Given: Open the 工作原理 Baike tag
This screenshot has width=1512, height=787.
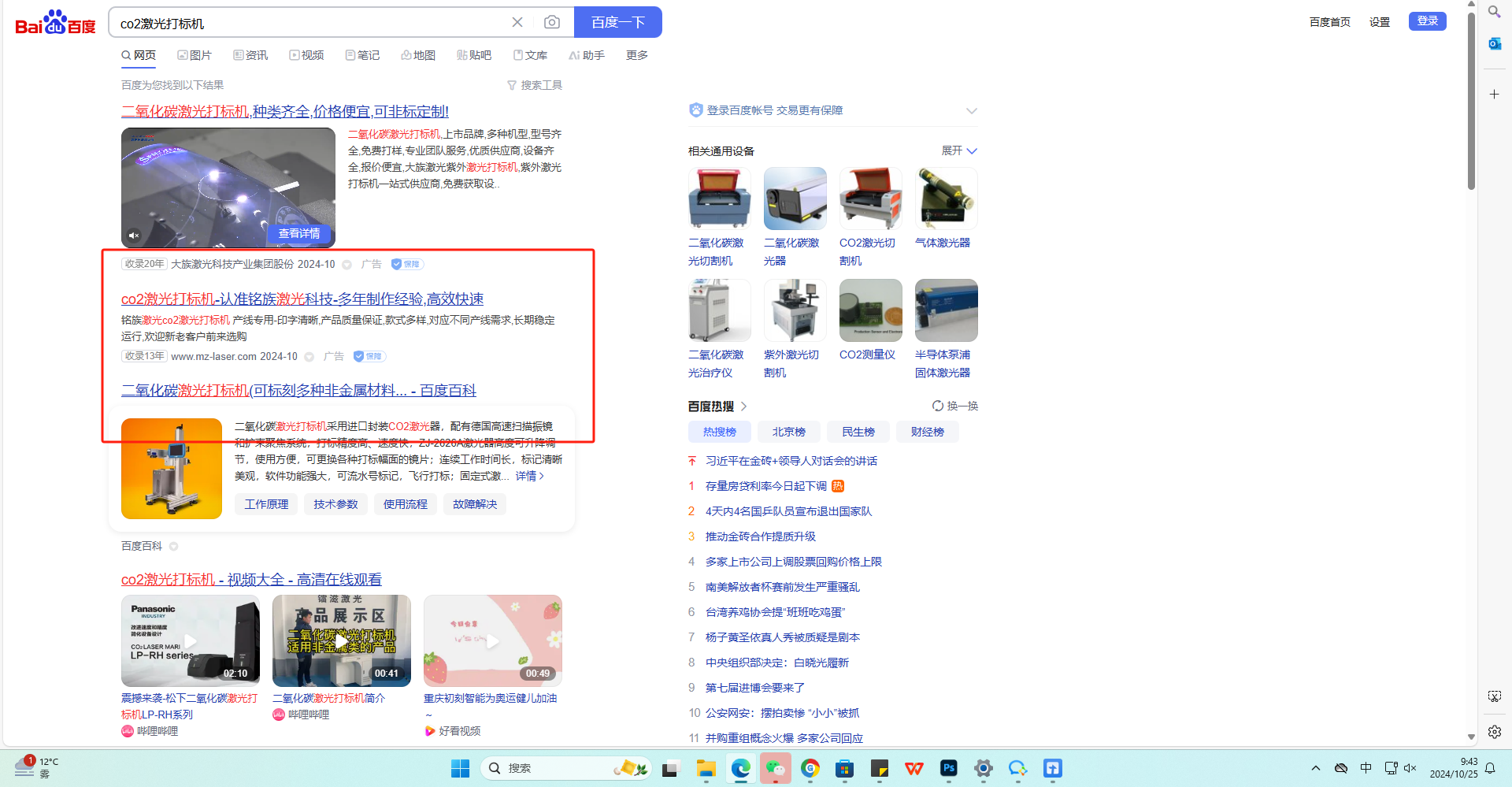Looking at the screenshot, I should point(266,504).
